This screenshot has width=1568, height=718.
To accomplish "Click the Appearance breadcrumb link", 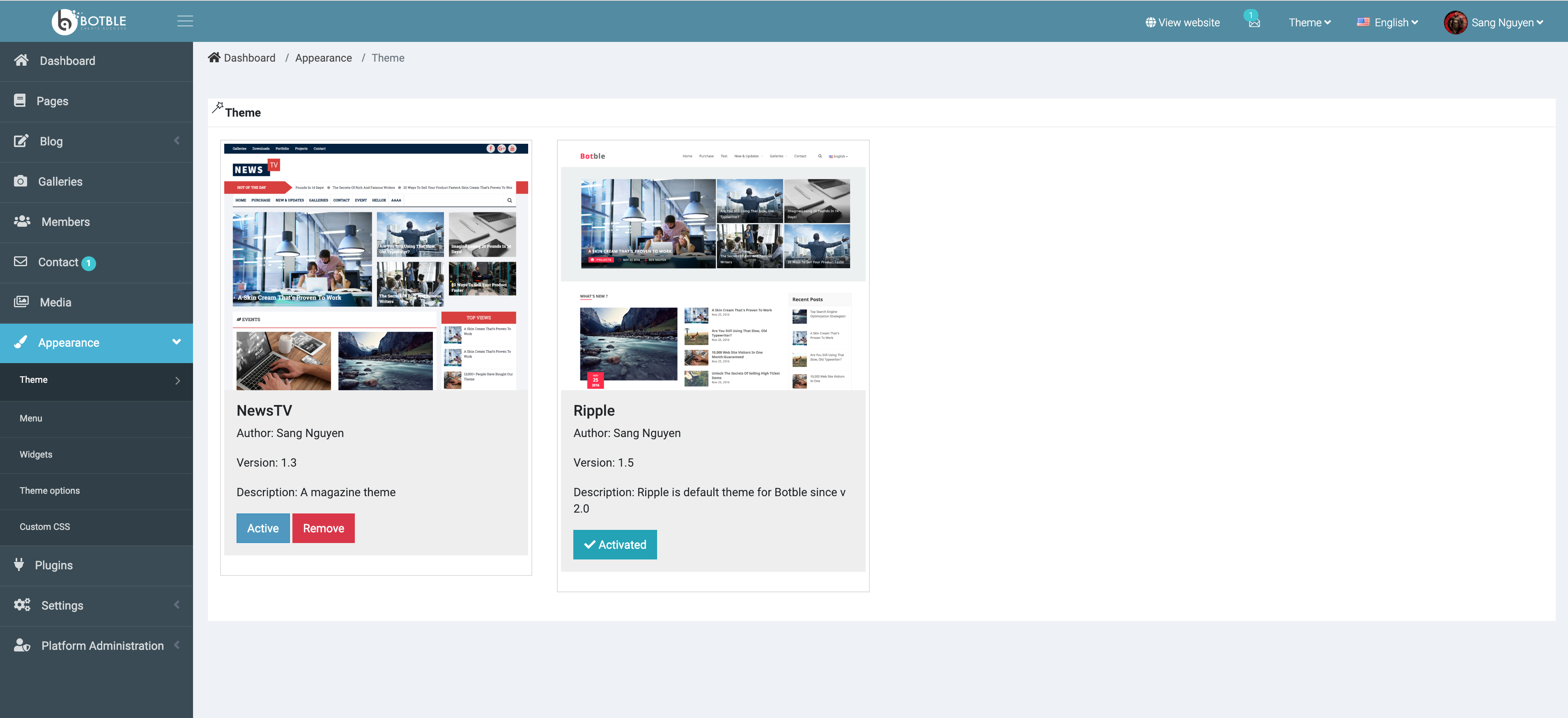I will 323,58.
